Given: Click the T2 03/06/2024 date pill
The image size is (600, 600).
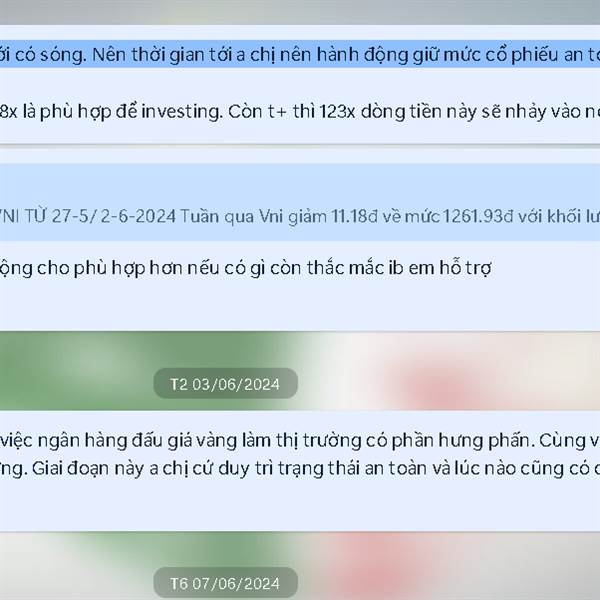Looking at the screenshot, I should (225, 383).
